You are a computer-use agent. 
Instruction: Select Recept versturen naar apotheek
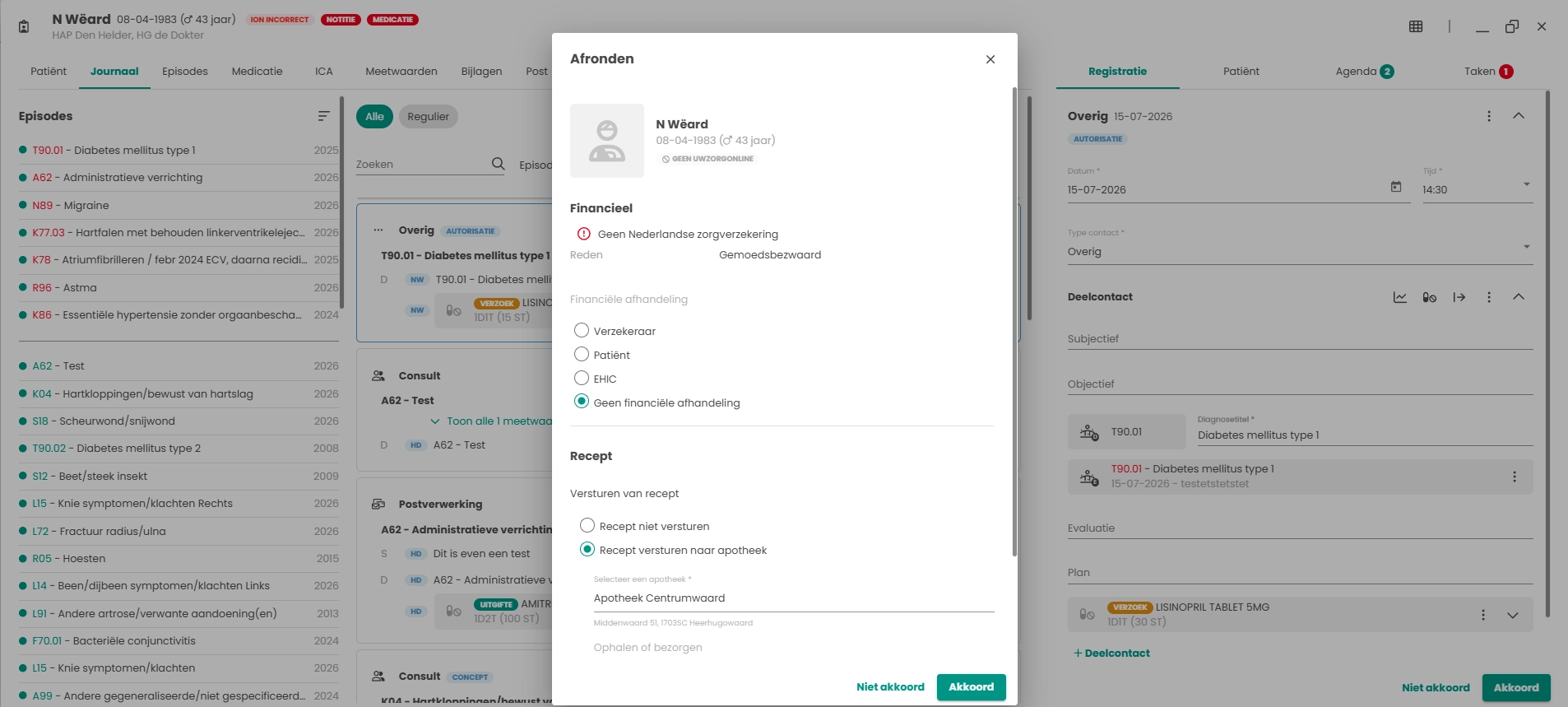coord(587,549)
